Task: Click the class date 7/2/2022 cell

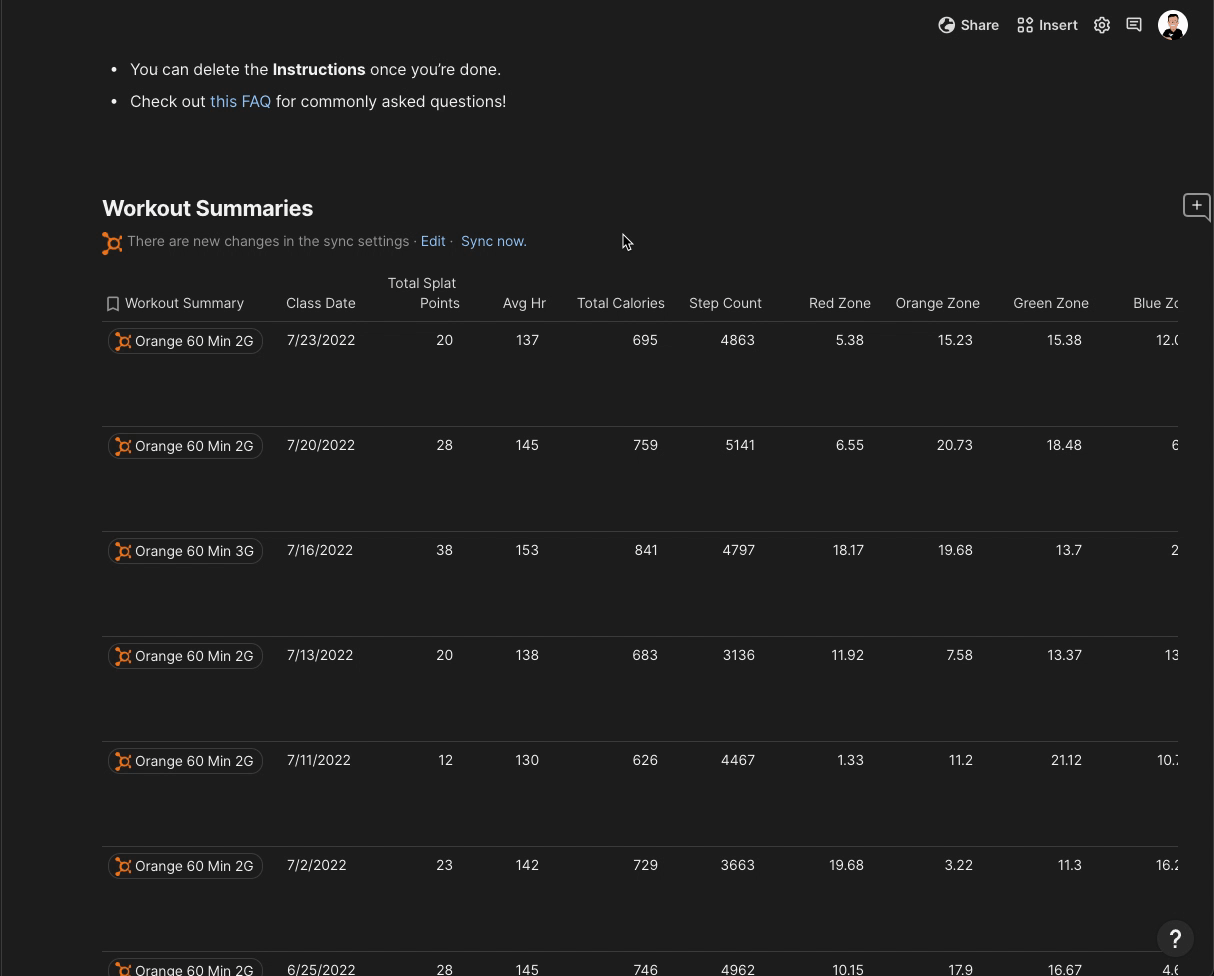Action: pos(317,865)
